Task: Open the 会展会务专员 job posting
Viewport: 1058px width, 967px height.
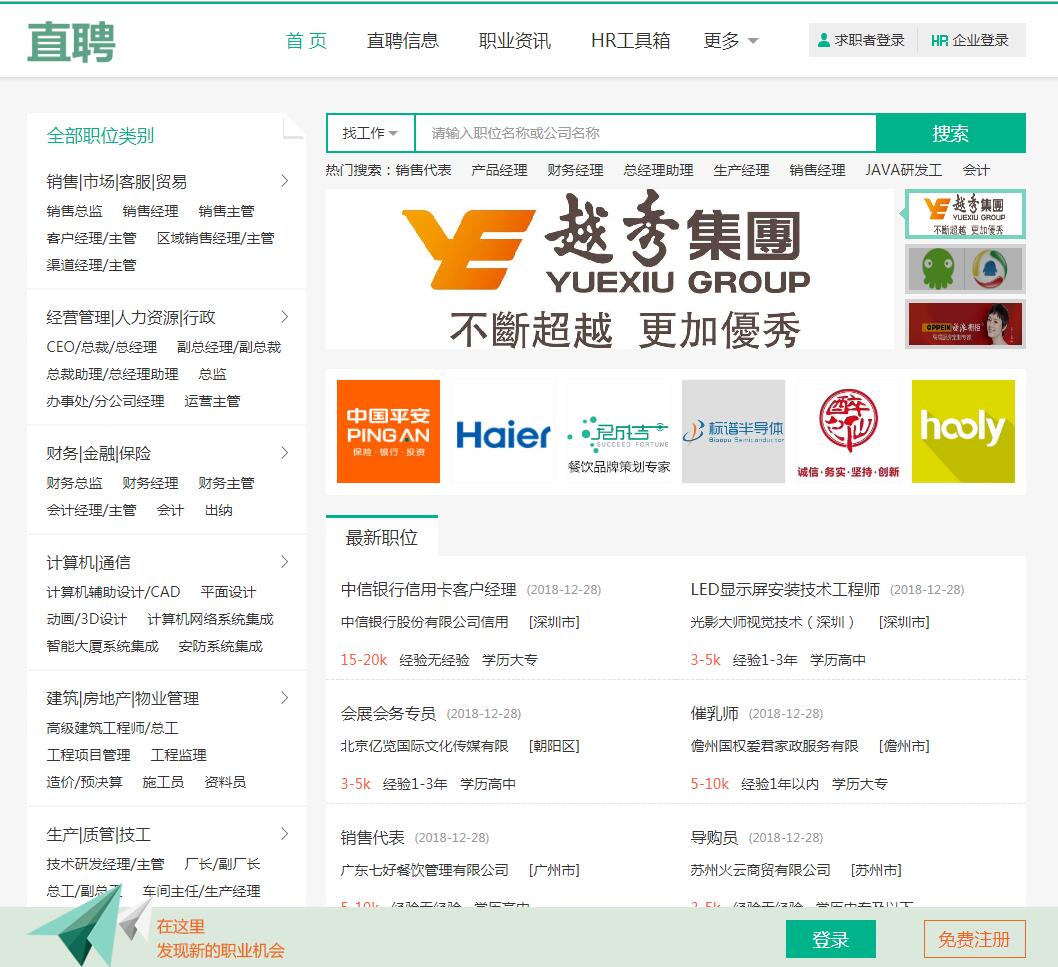Action: tap(388, 713)
